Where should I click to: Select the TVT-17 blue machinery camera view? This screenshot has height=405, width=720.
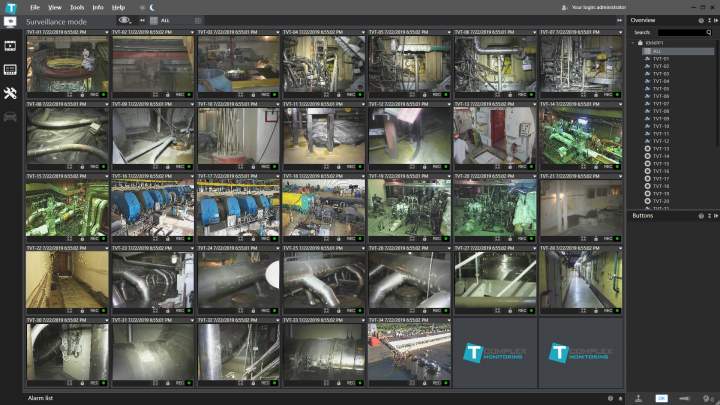(238, 208)
